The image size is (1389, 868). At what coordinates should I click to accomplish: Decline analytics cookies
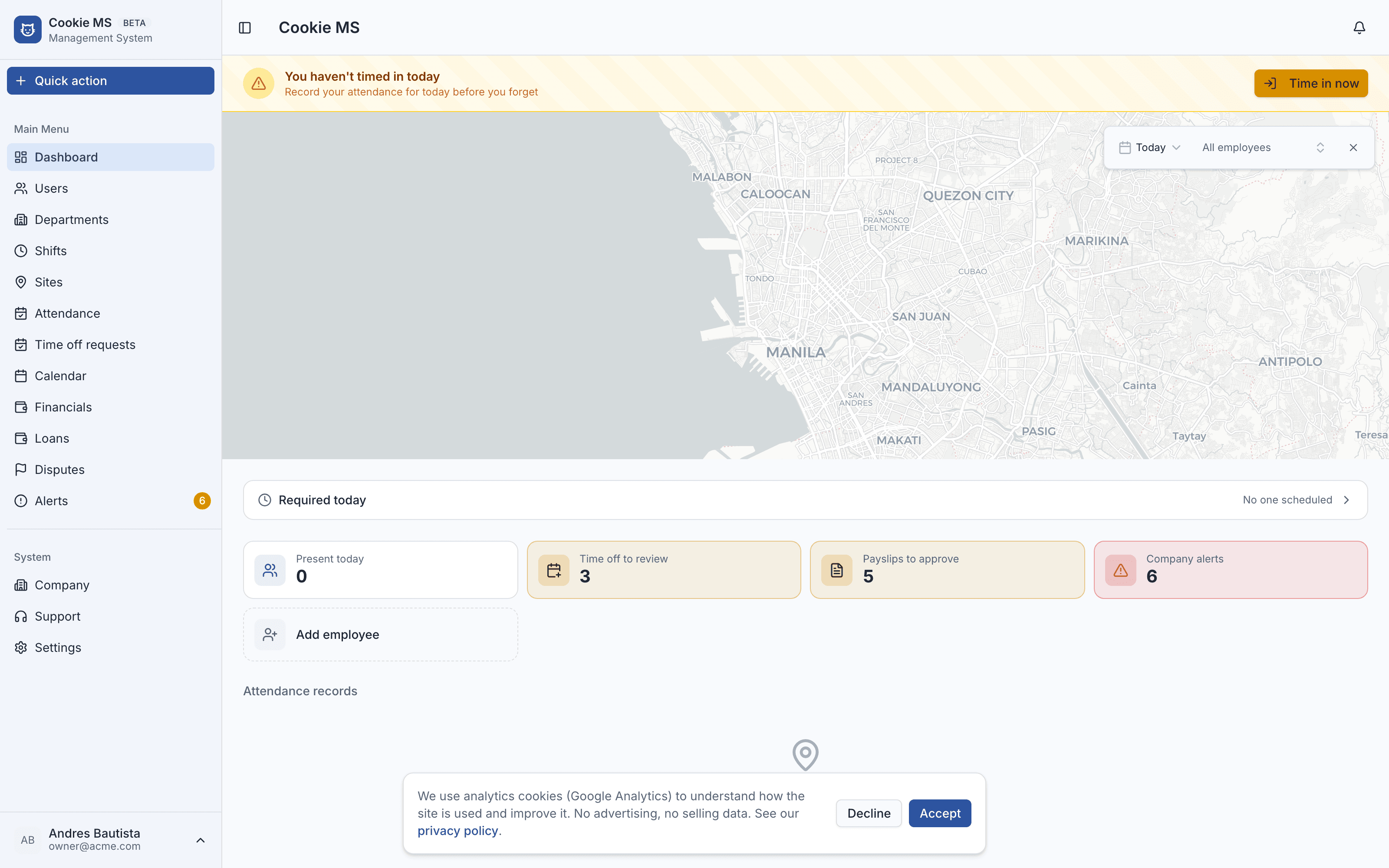tap(869, 813)
